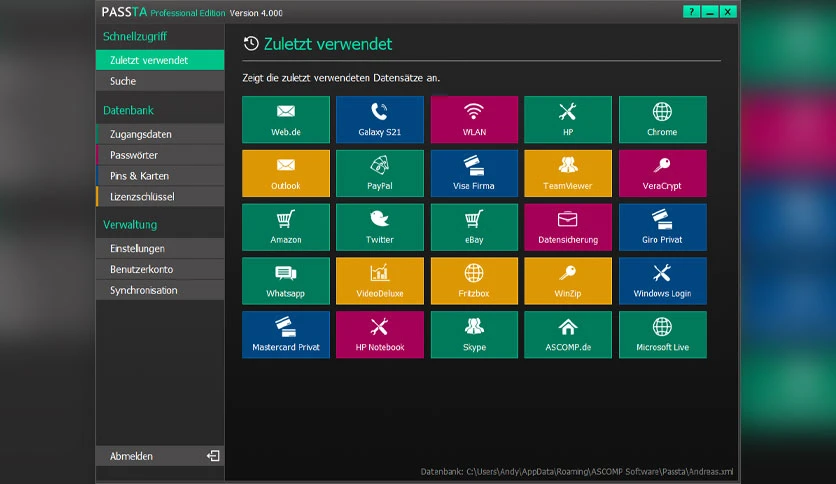
Task: Open Lizenzschlüssel section
Action: (160, 197)
